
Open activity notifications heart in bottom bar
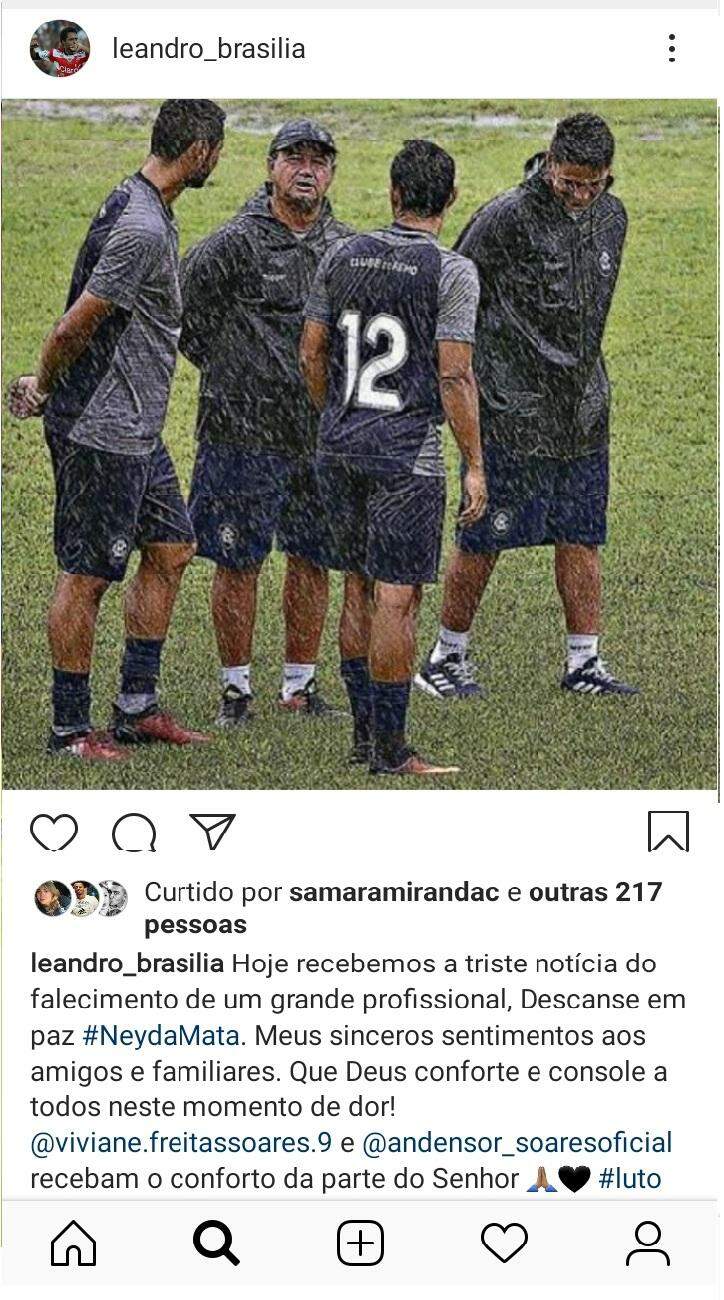tap(504, 1243)
